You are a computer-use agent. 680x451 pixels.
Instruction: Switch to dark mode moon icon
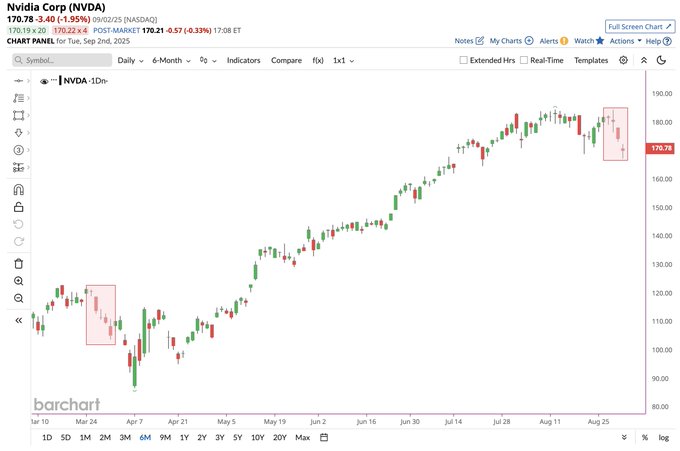[661, 60]
